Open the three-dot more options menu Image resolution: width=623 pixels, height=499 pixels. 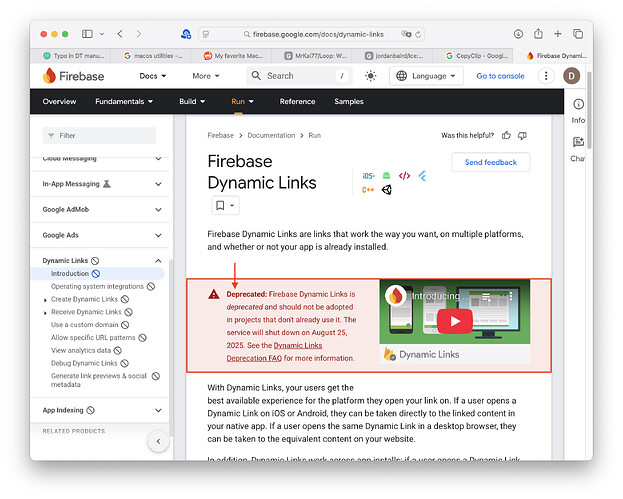(546, 76)
